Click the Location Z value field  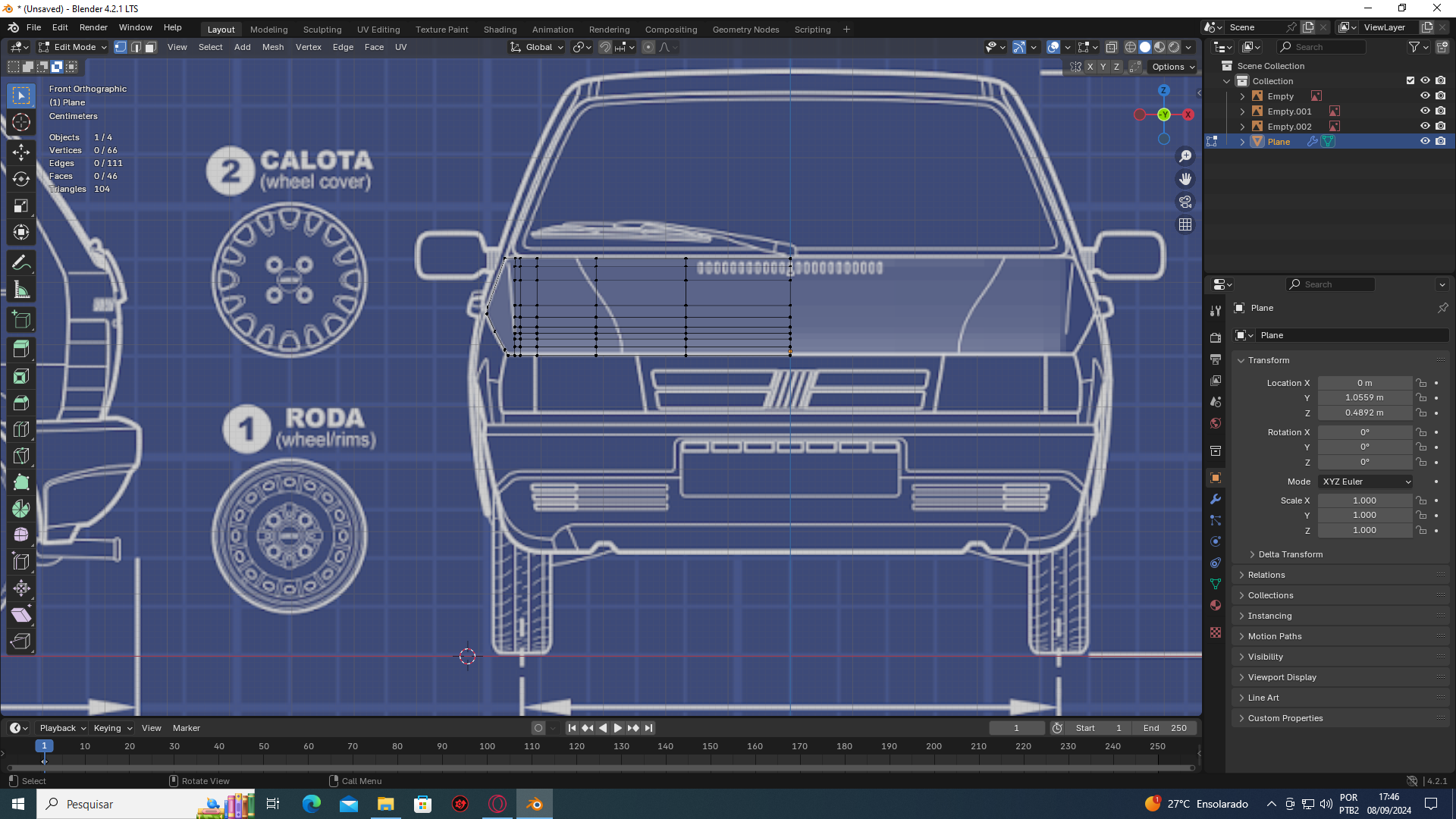[x=1364, y=413]
